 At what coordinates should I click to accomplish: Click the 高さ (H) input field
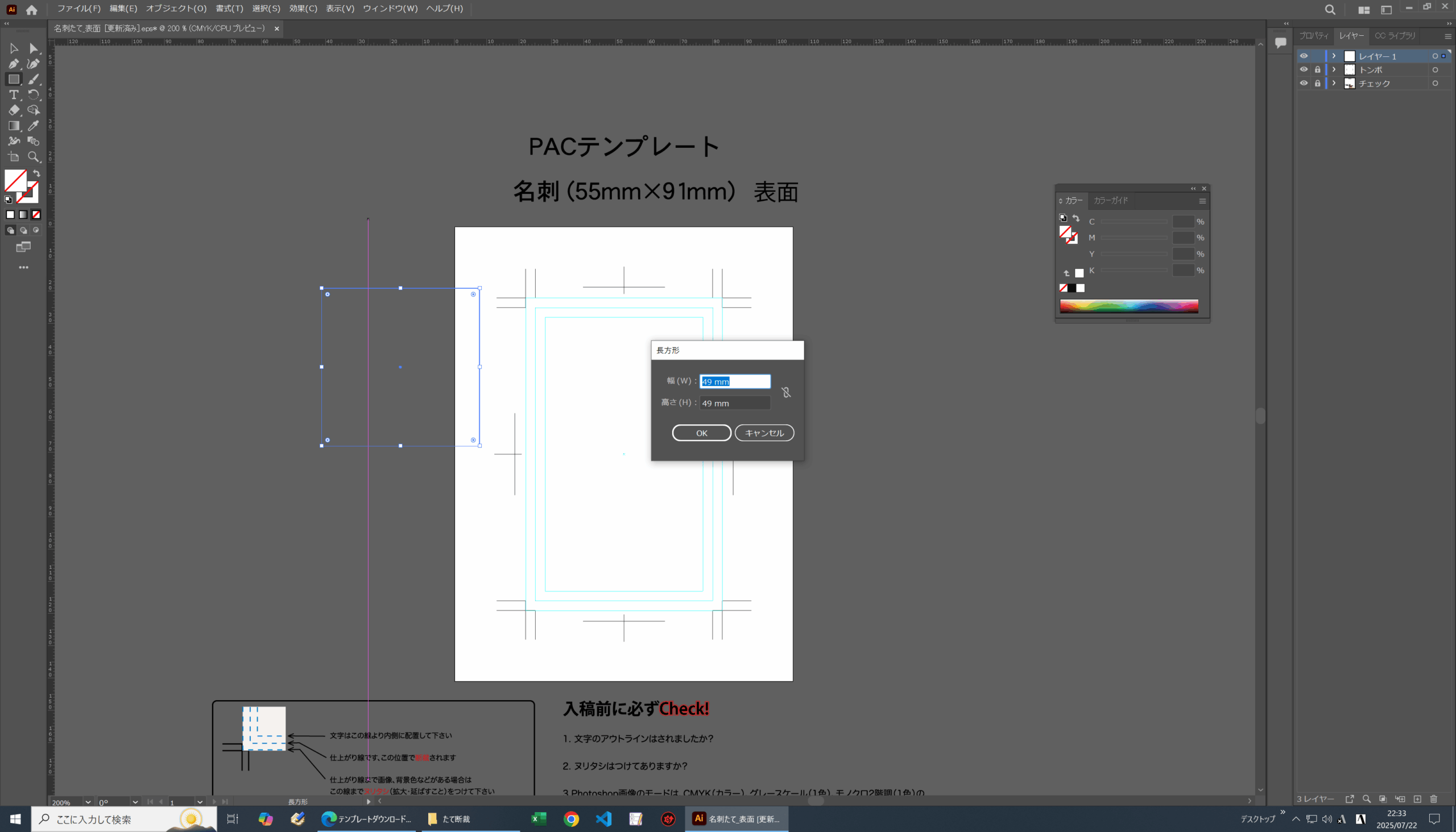pos(735,403)
